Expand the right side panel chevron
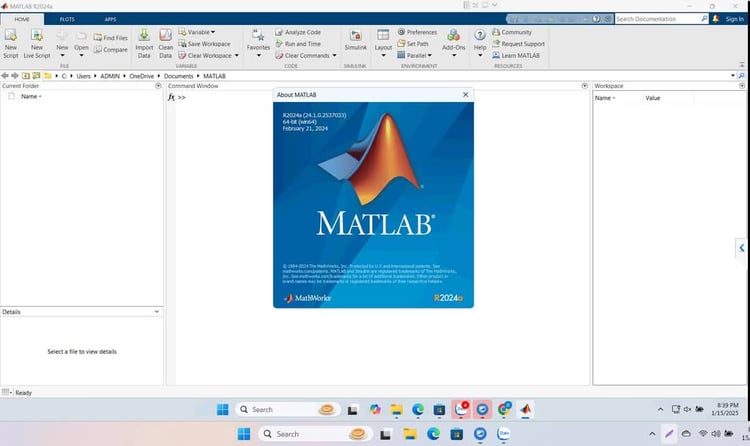 (x=741, y=248)
